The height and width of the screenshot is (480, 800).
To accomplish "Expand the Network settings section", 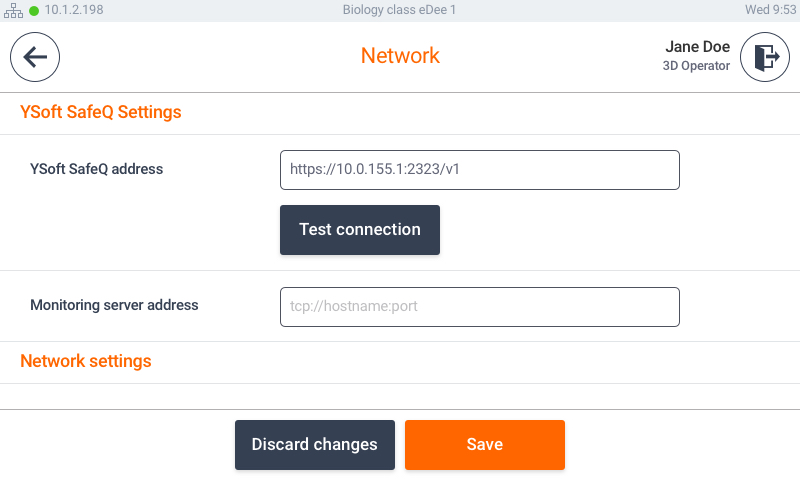I will tap(86, 361).
